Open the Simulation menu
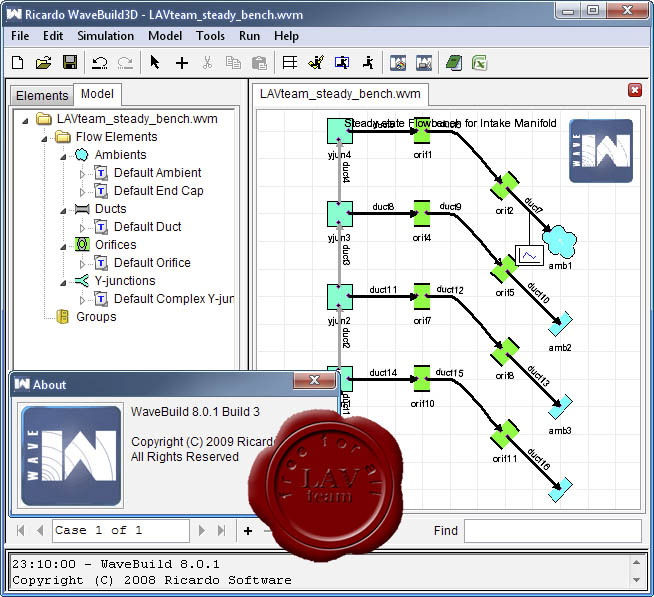 [106, 36]
